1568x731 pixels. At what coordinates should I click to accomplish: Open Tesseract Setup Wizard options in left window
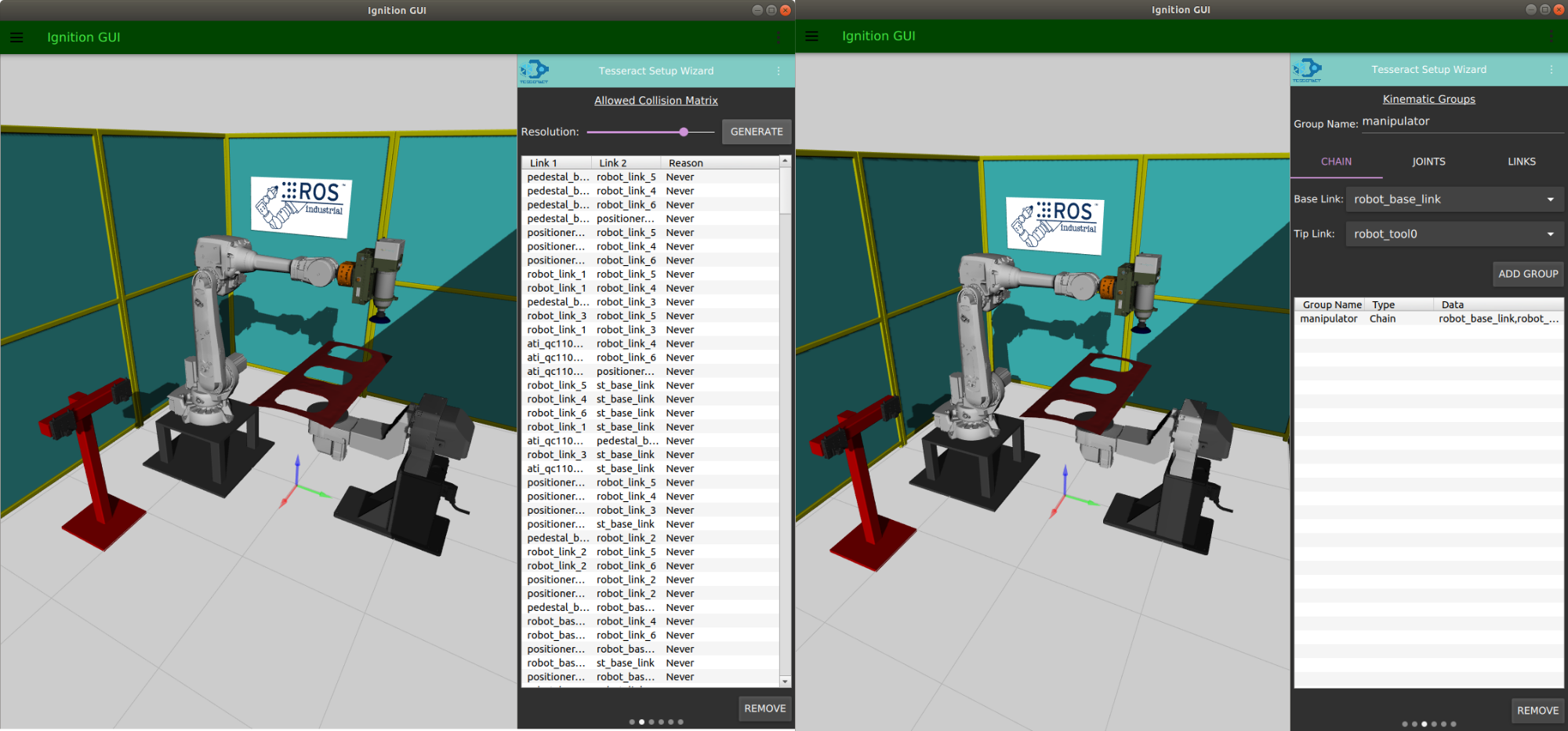pyautogui.click(x=779, y=71)
